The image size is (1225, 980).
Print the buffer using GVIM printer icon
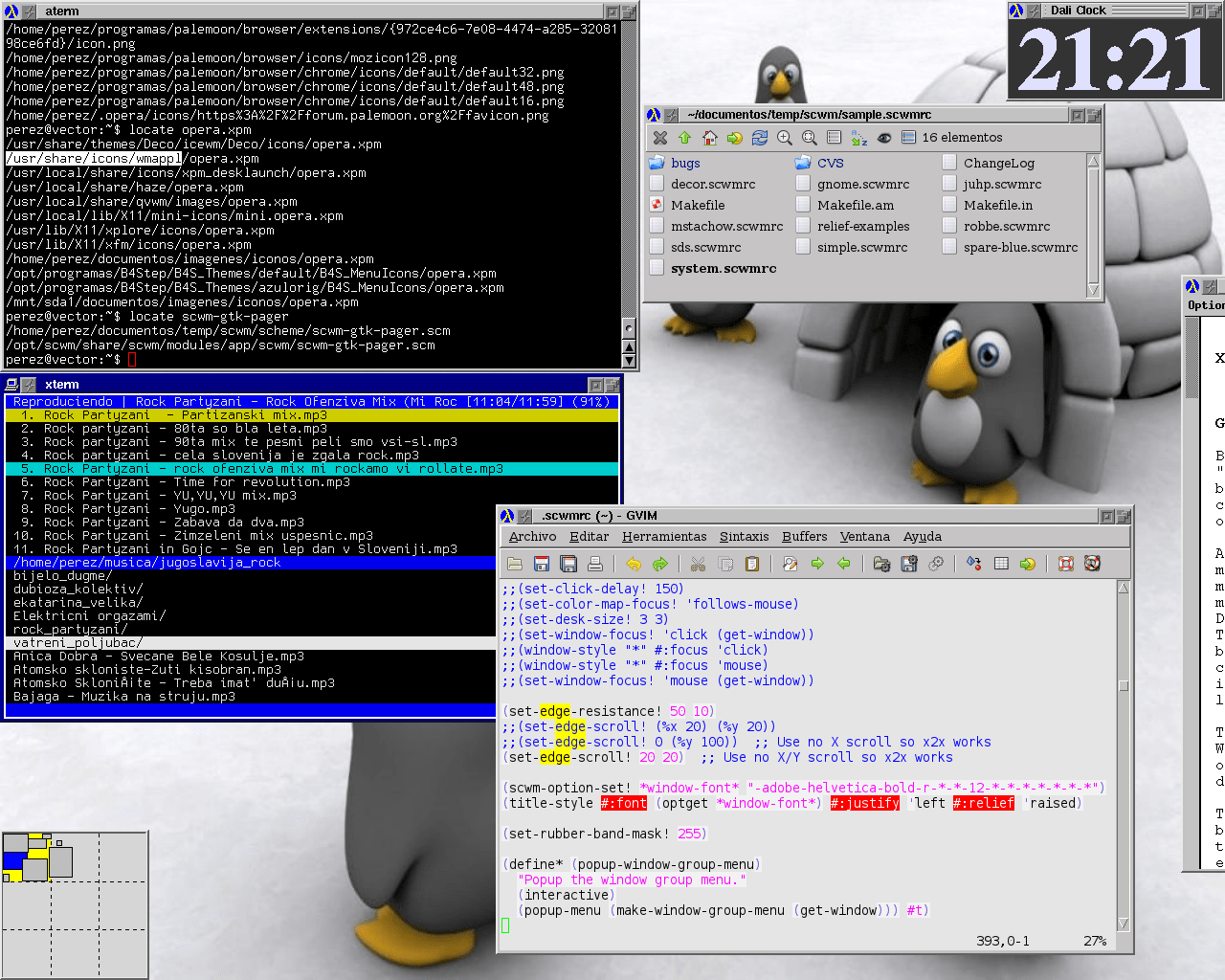(595, 564)
